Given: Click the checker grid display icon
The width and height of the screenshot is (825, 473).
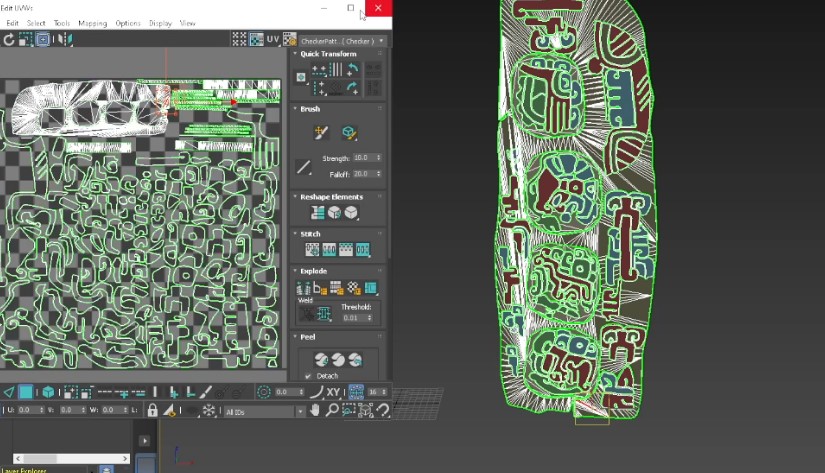Looking at the screenshot, I should pyautogui.click(x=239, y=39).
